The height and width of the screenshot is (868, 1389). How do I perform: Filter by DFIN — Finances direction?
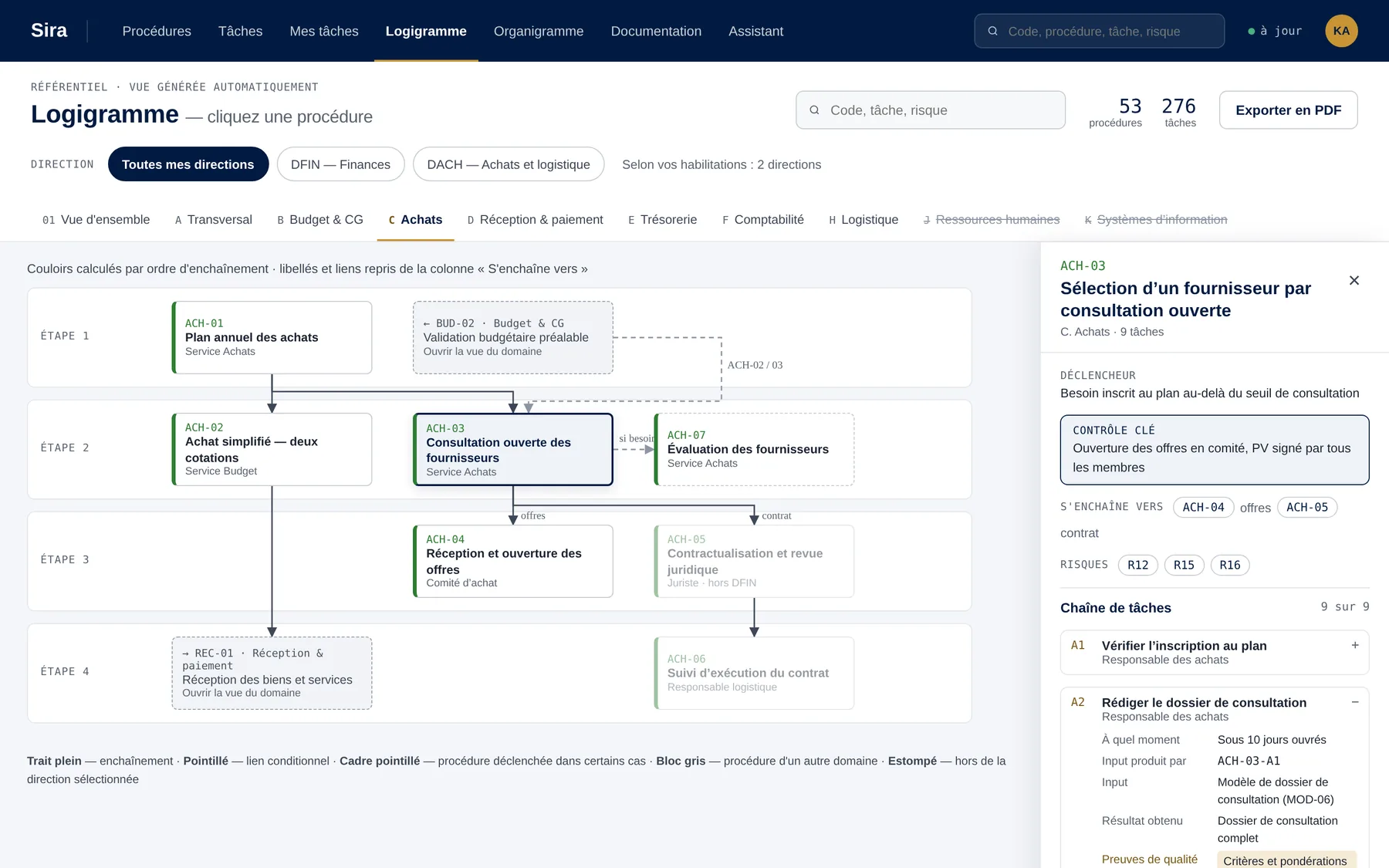pyautogui.click(x=340, y=164)
